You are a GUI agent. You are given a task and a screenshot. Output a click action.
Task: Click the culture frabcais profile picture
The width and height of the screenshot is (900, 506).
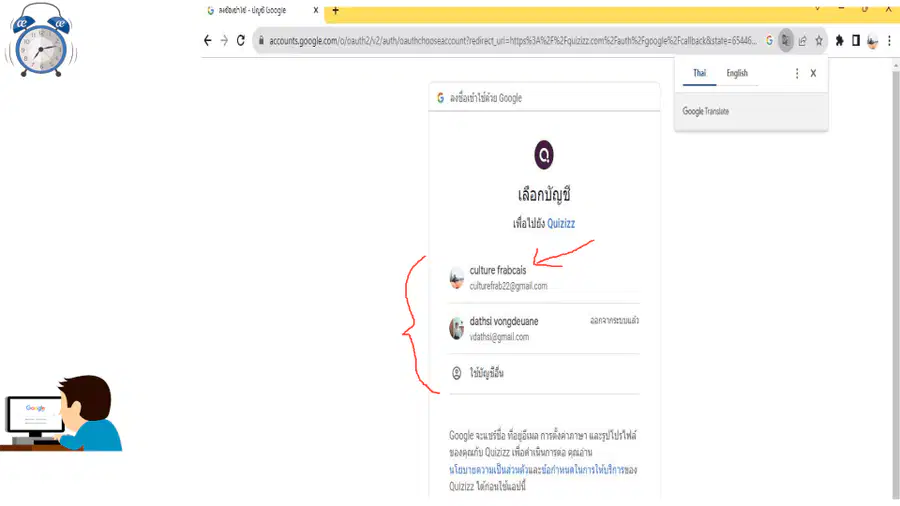(457, 278)
